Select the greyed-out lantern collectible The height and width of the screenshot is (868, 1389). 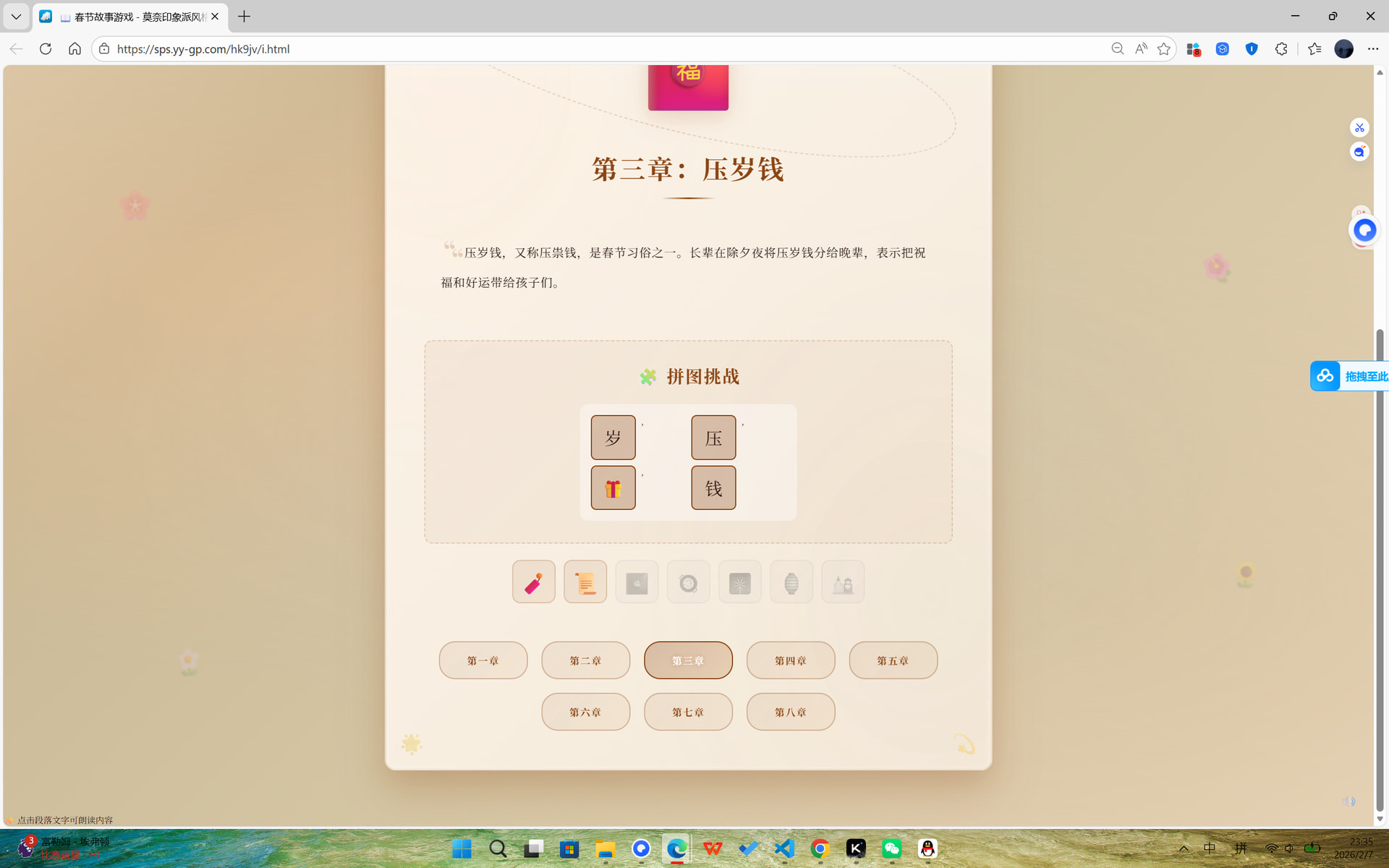[x=791, y=582]
